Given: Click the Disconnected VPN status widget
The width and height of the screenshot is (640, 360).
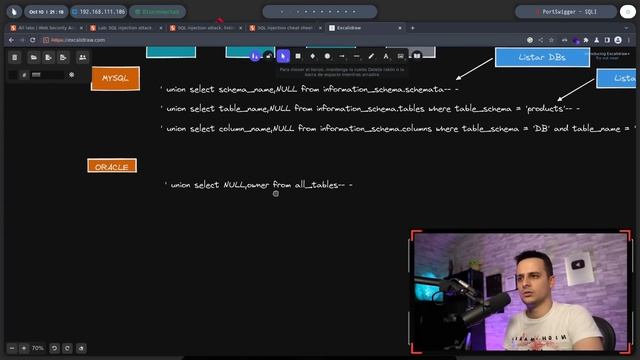Looking at the screenshot, I should coord(158,12).
